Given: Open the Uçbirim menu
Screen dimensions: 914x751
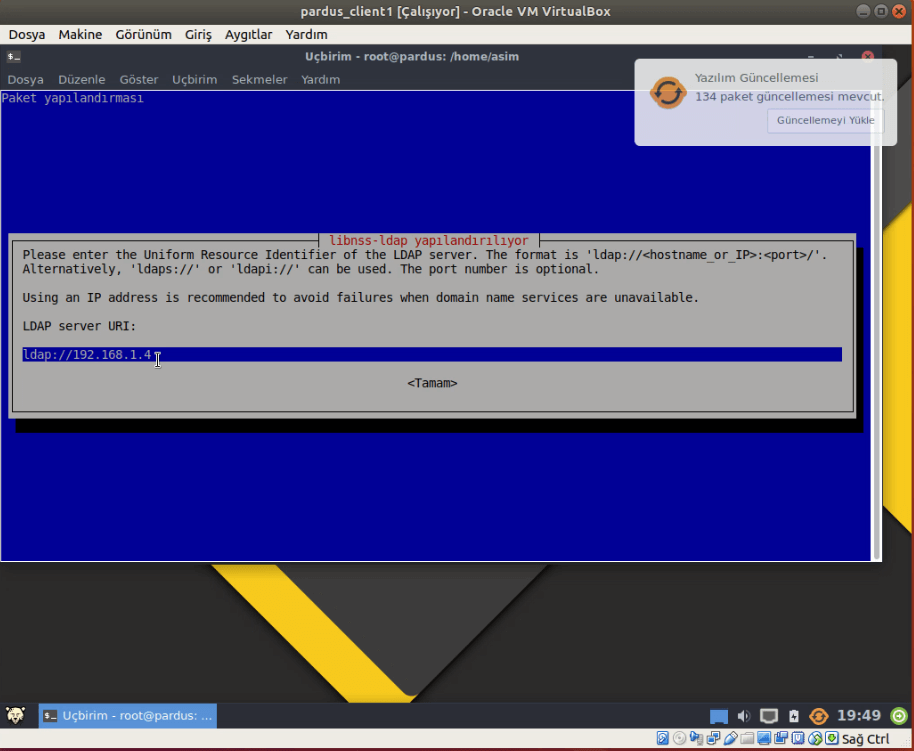Looking at the screenshot, I should [x=194, y=79].
